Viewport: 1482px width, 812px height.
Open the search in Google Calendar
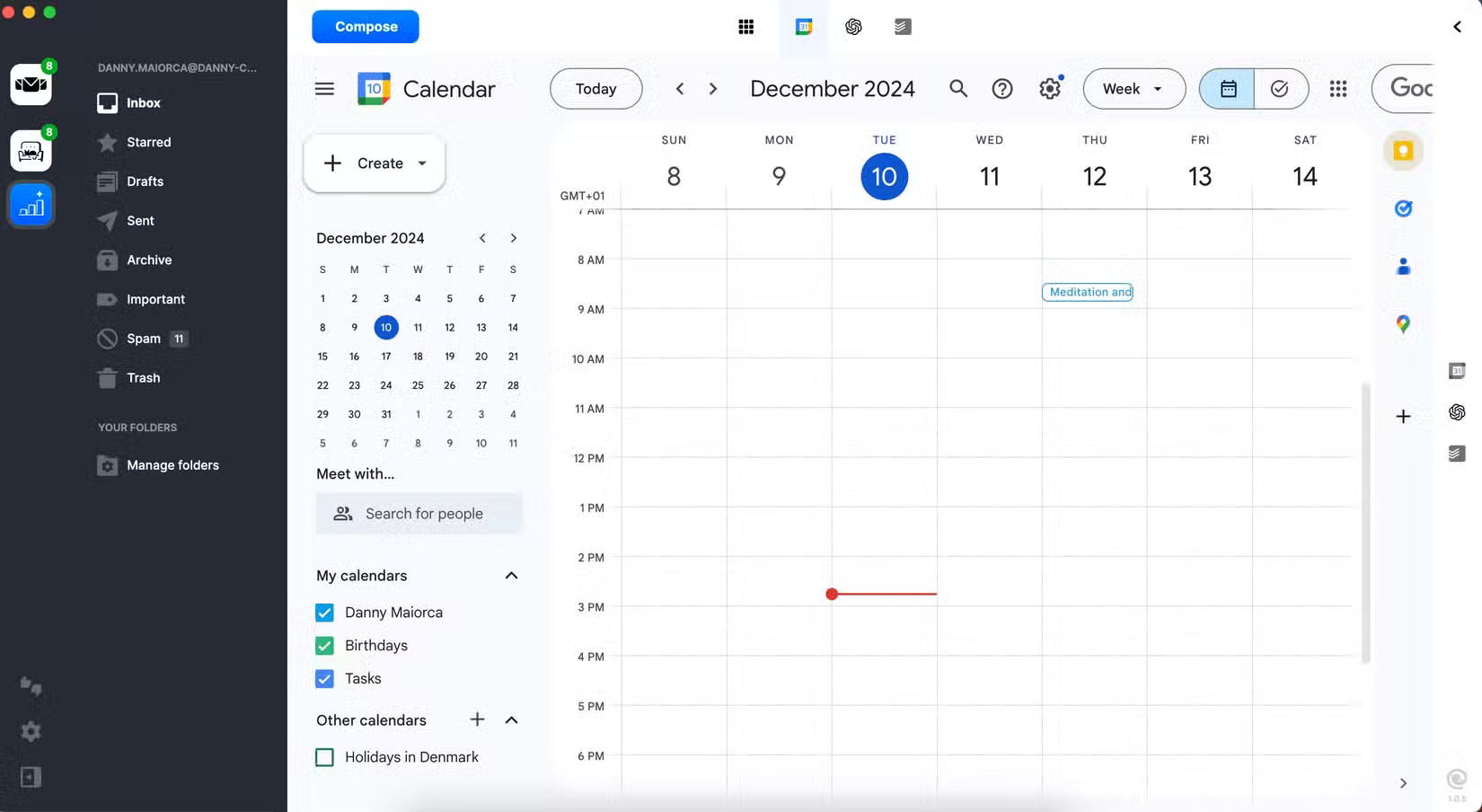coord(957,88)
